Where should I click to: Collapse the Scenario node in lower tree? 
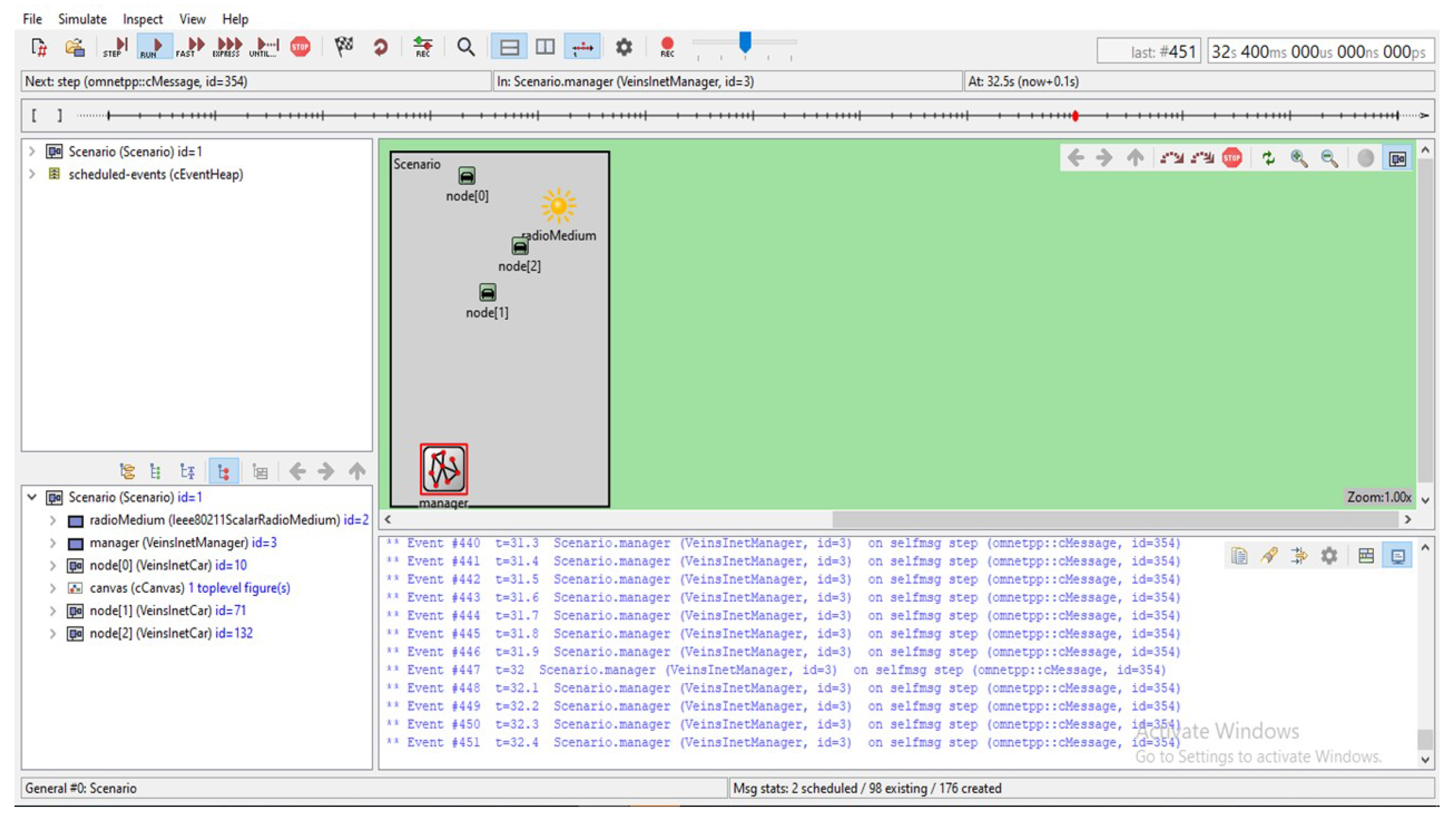point(32,497)
